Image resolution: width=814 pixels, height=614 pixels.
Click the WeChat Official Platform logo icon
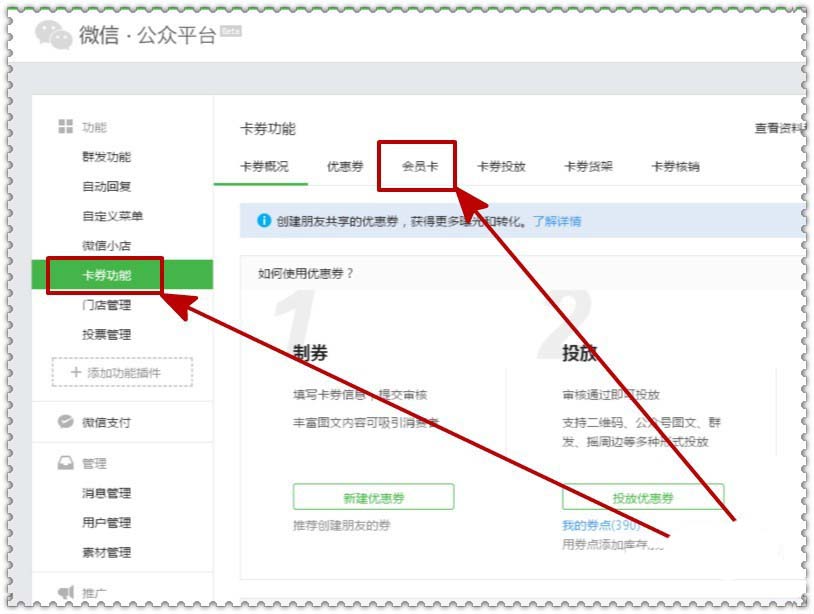click(x=51, y=31)
